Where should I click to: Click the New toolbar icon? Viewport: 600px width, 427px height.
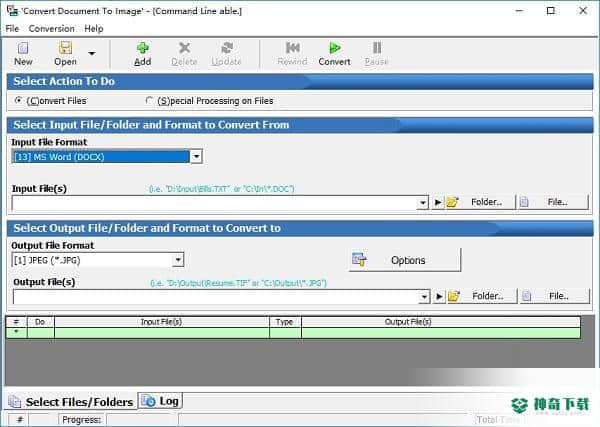point(23,54)
